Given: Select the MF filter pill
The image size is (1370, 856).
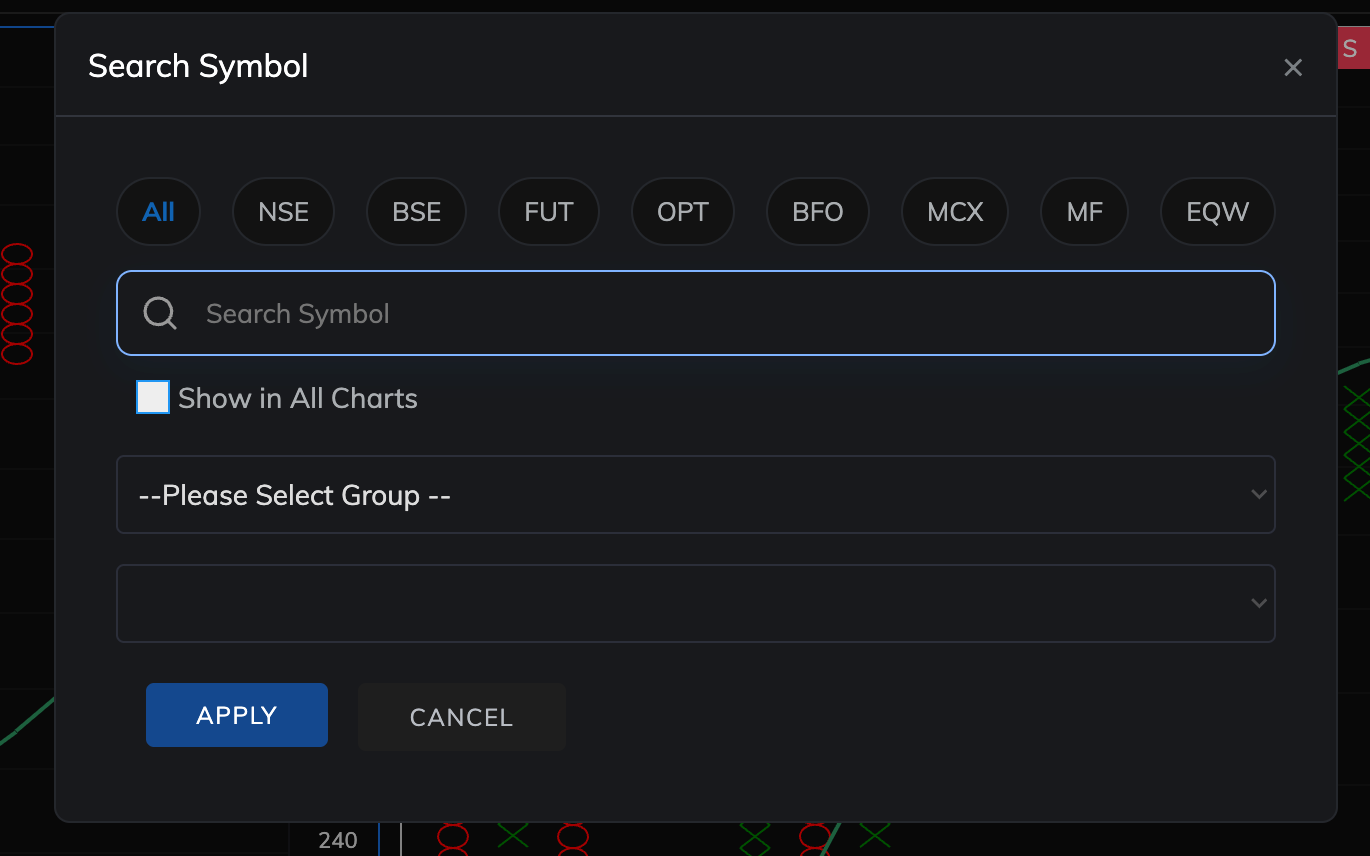Looking at the screenshot, I should pos(1084,212).
